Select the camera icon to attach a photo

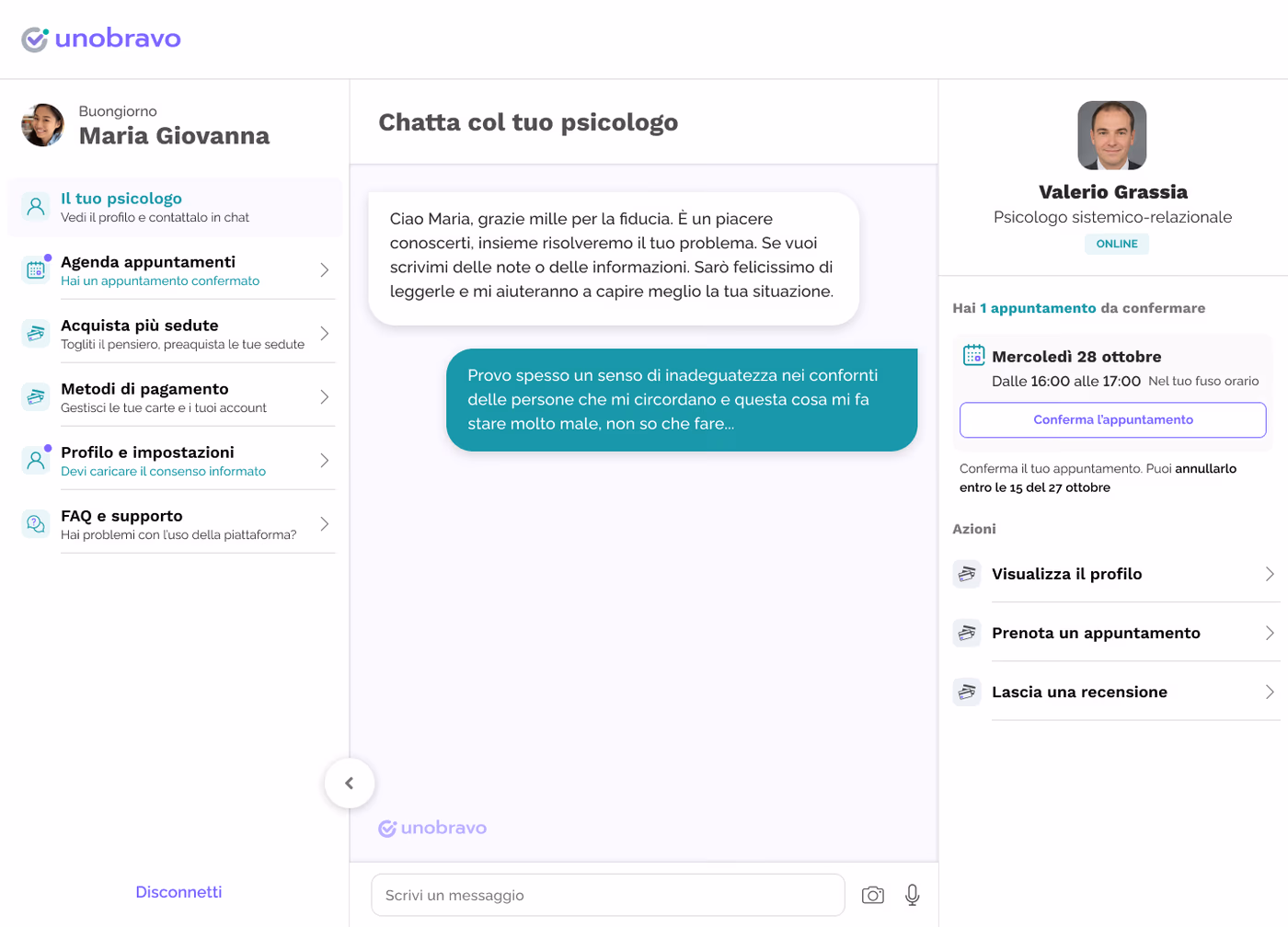click(872, 894)
